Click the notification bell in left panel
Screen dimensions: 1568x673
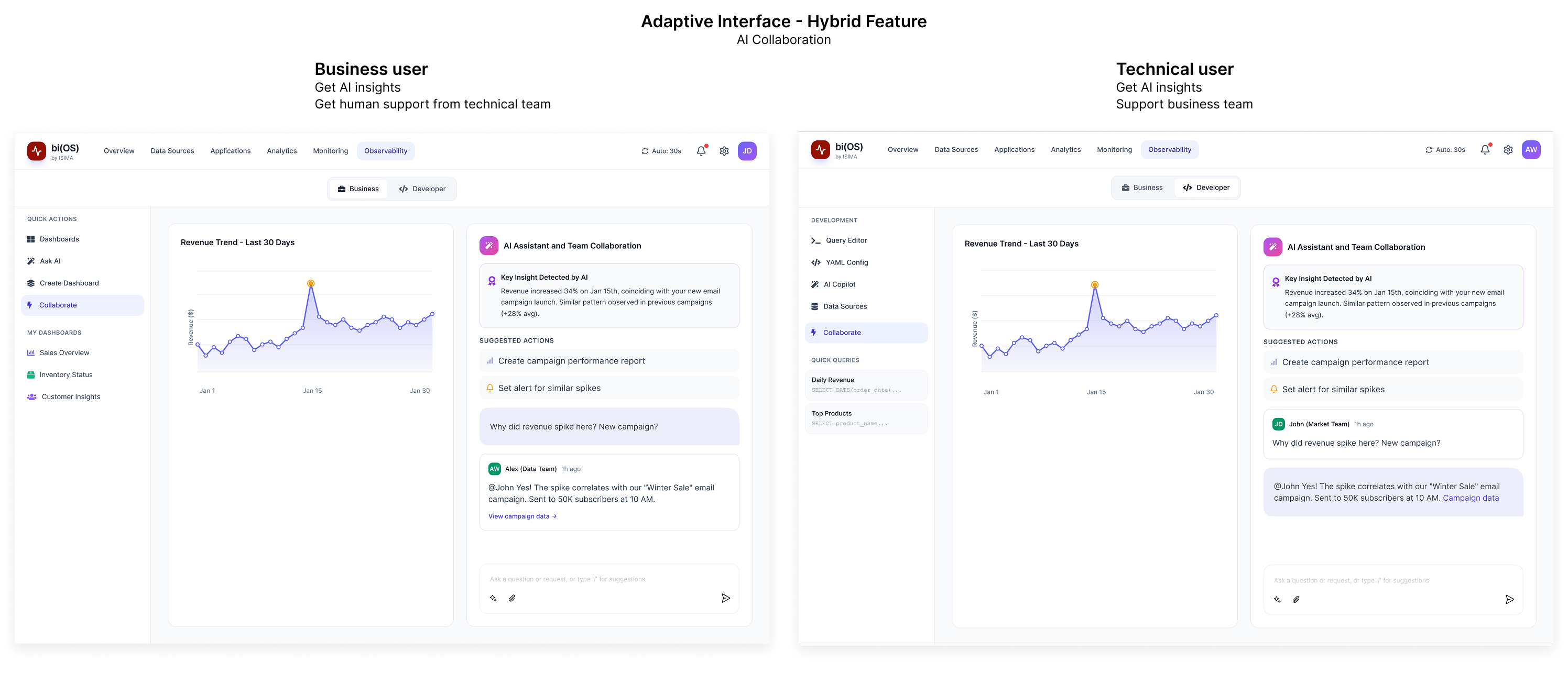(x=701, y=151)
